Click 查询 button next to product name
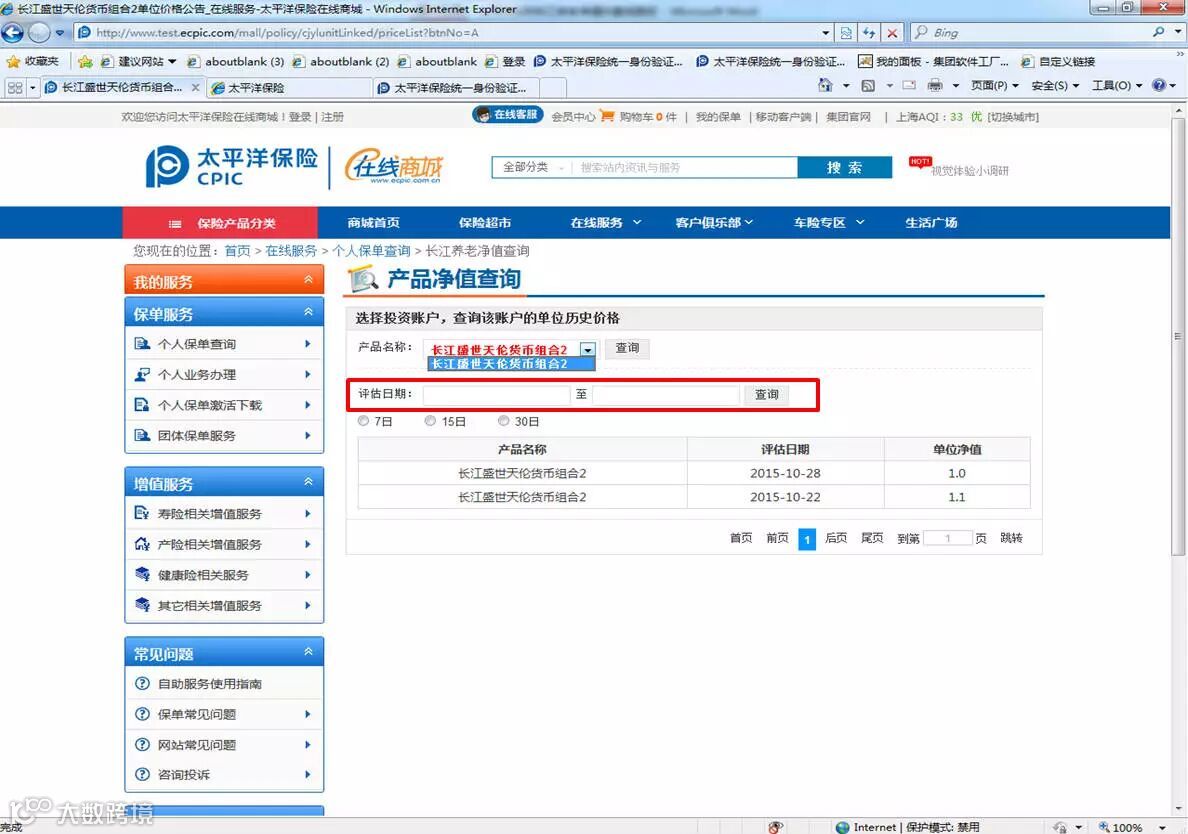The height and width of the screenshot is (834, 1188). click(x=627, y=348)
